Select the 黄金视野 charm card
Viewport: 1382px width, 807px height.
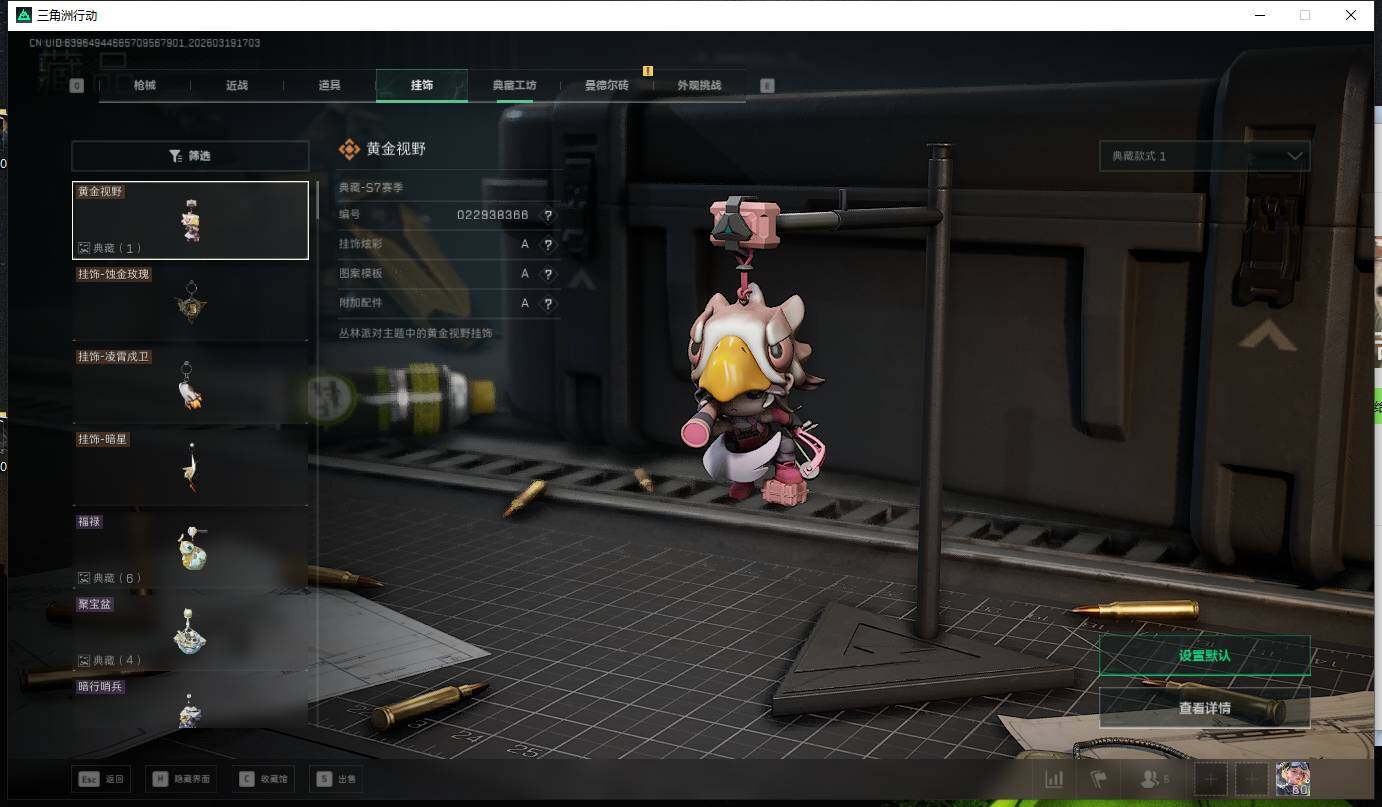pos(190,220)
